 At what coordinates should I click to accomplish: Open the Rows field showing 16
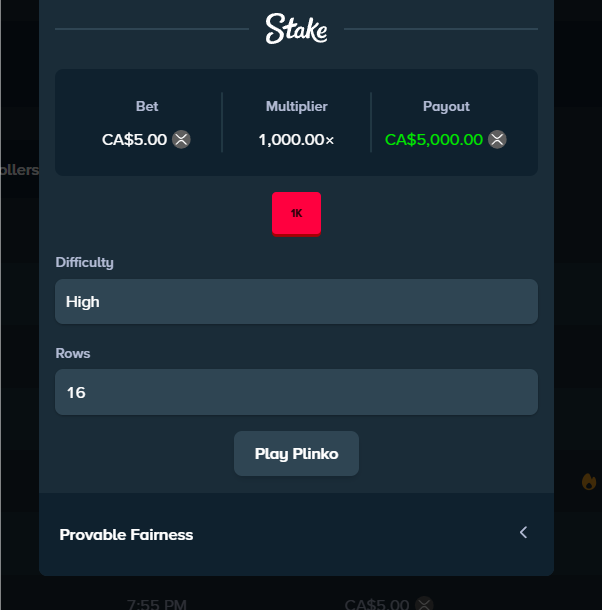[296, 392]
